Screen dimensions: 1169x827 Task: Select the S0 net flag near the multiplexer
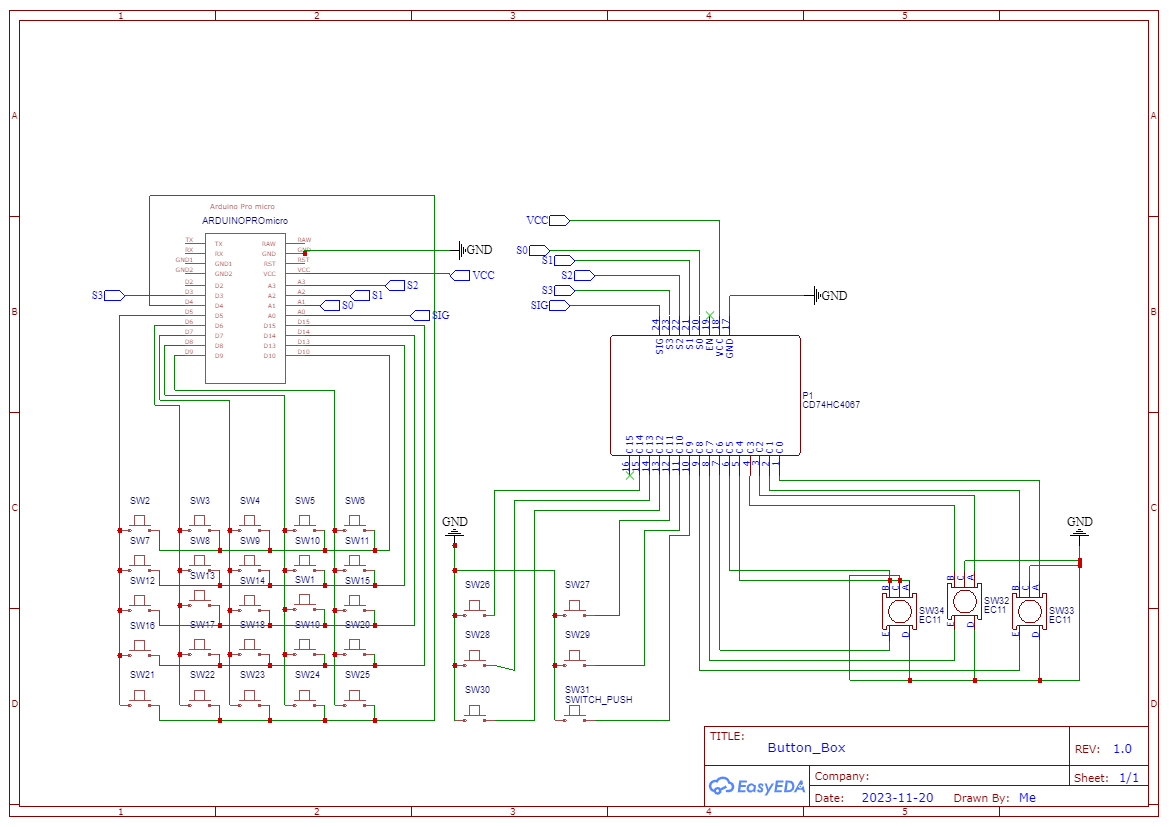(x=533, y=250)
